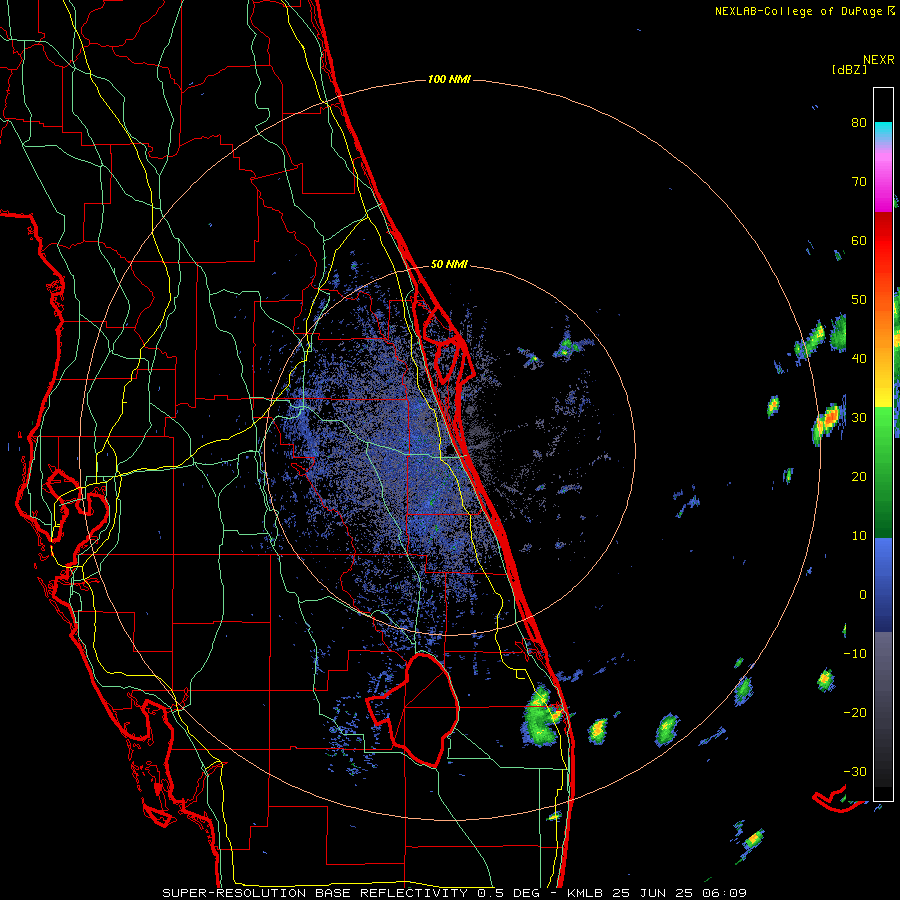The image size is (900, 900).
Task: Click the 60 dBZ value on the scale
Action: pyautogui.click(x=859, y=241)
